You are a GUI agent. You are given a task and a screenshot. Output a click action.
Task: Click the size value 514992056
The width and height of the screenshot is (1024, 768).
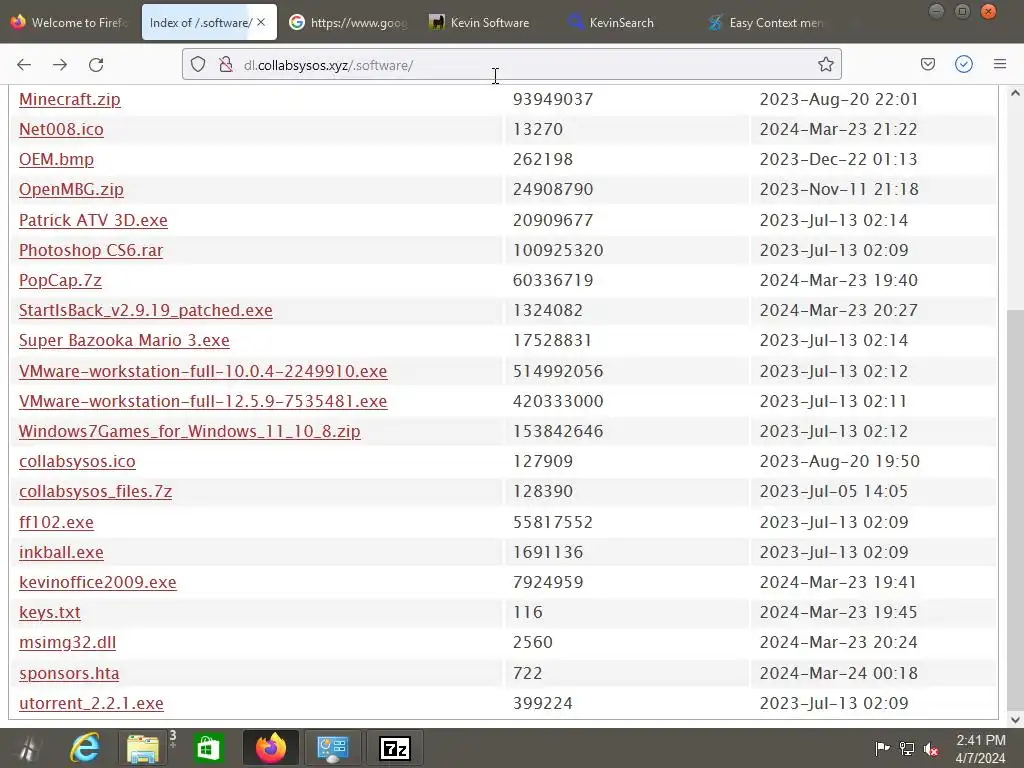(558, 371)
